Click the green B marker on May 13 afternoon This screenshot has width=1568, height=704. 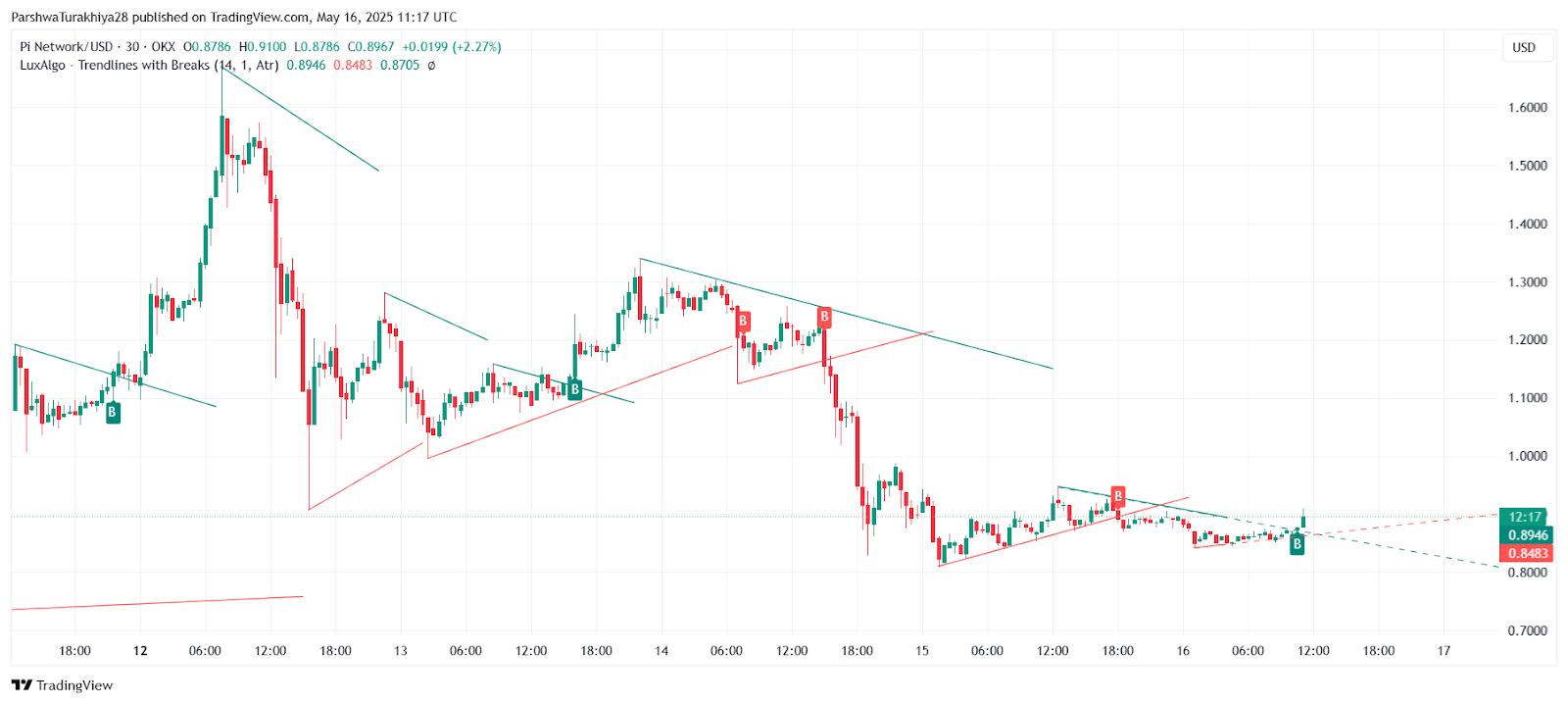pos(575,389)
